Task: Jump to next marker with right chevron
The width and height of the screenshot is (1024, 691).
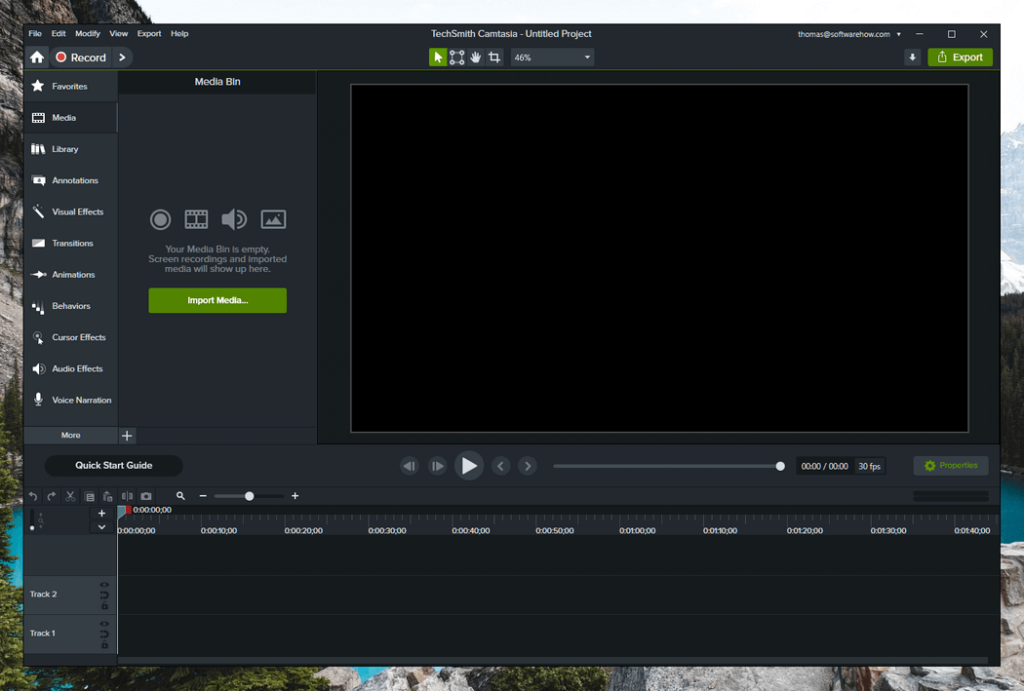Action: (x=528, y=466)
